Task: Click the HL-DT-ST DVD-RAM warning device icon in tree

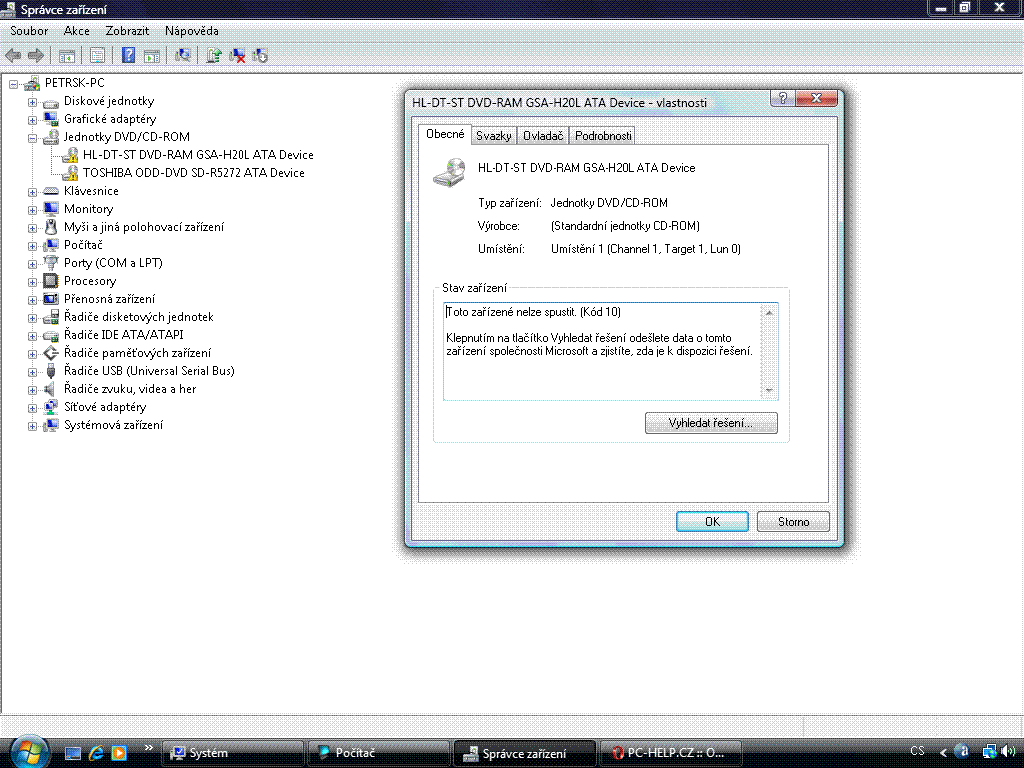Action: [x=71, y=155]
